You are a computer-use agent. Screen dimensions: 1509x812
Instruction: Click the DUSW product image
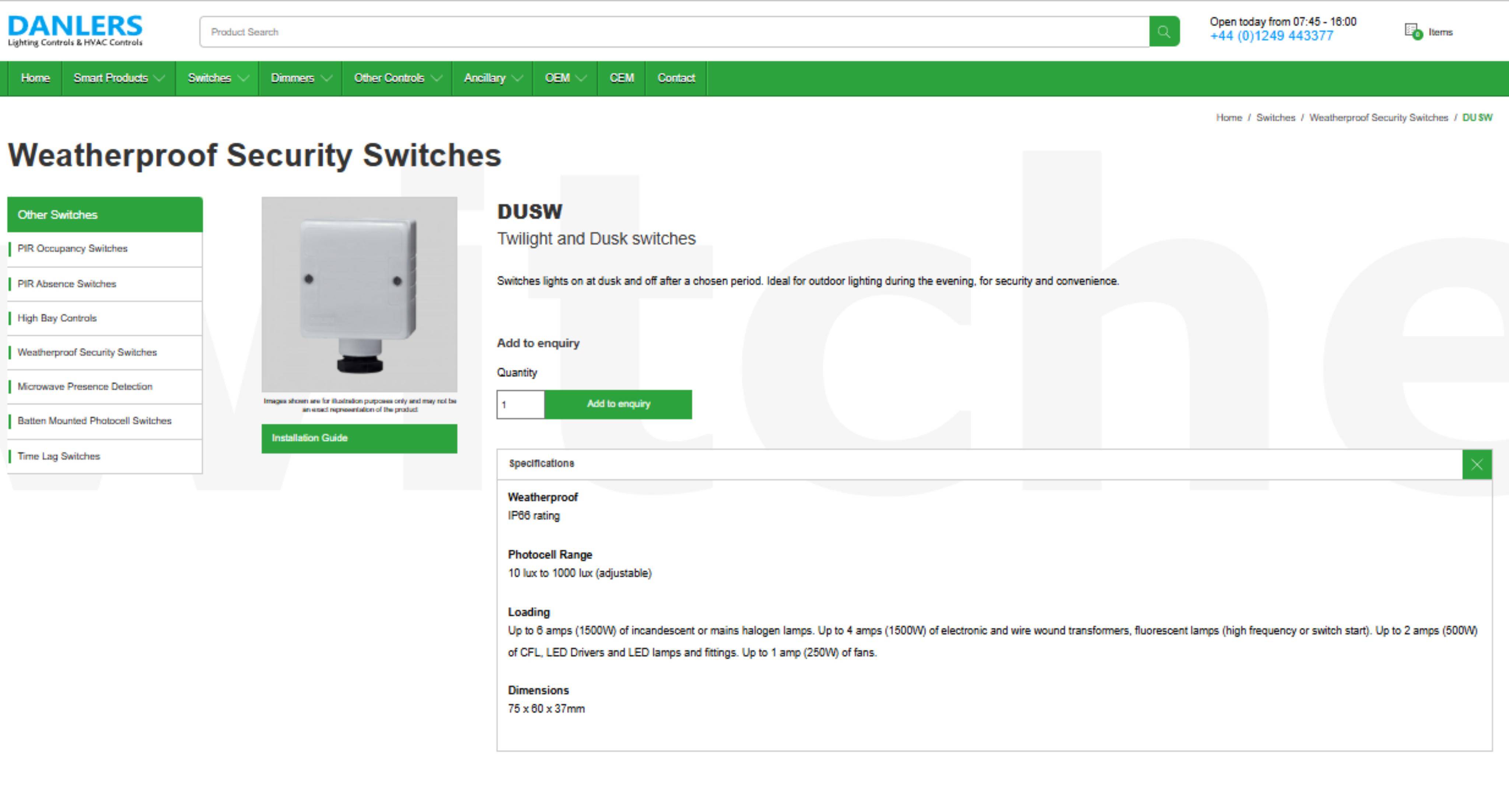[359, 295]
